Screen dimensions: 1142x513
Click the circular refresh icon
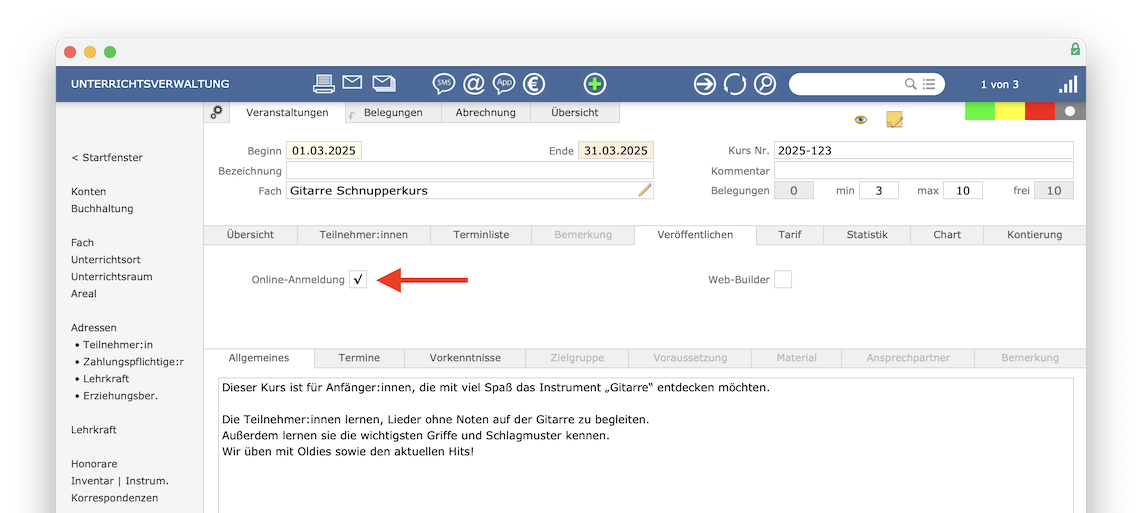click(x=735, y=84)
